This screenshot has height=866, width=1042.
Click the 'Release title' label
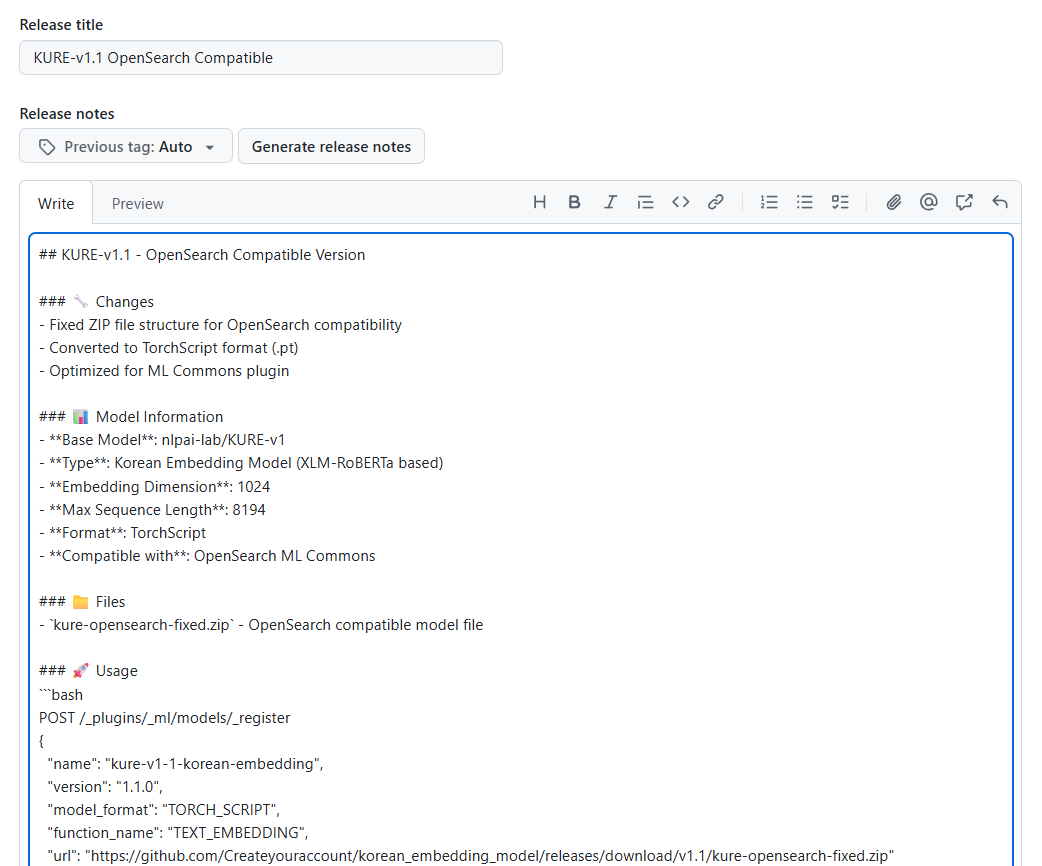61,25
